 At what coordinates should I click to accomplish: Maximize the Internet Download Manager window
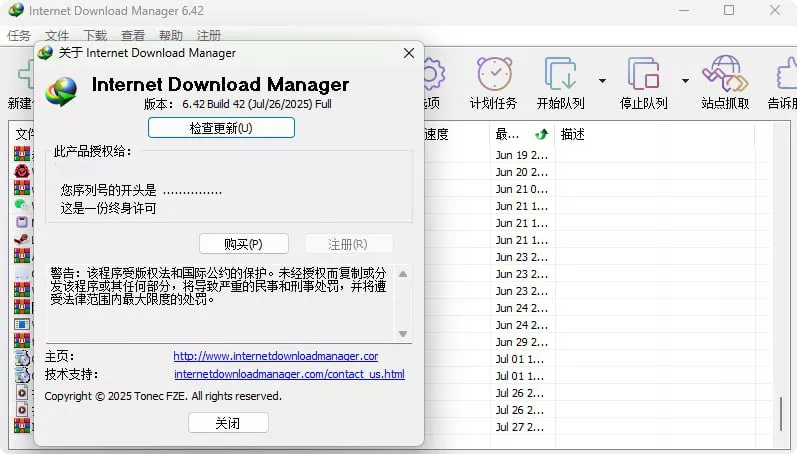(x=729, y=10)
